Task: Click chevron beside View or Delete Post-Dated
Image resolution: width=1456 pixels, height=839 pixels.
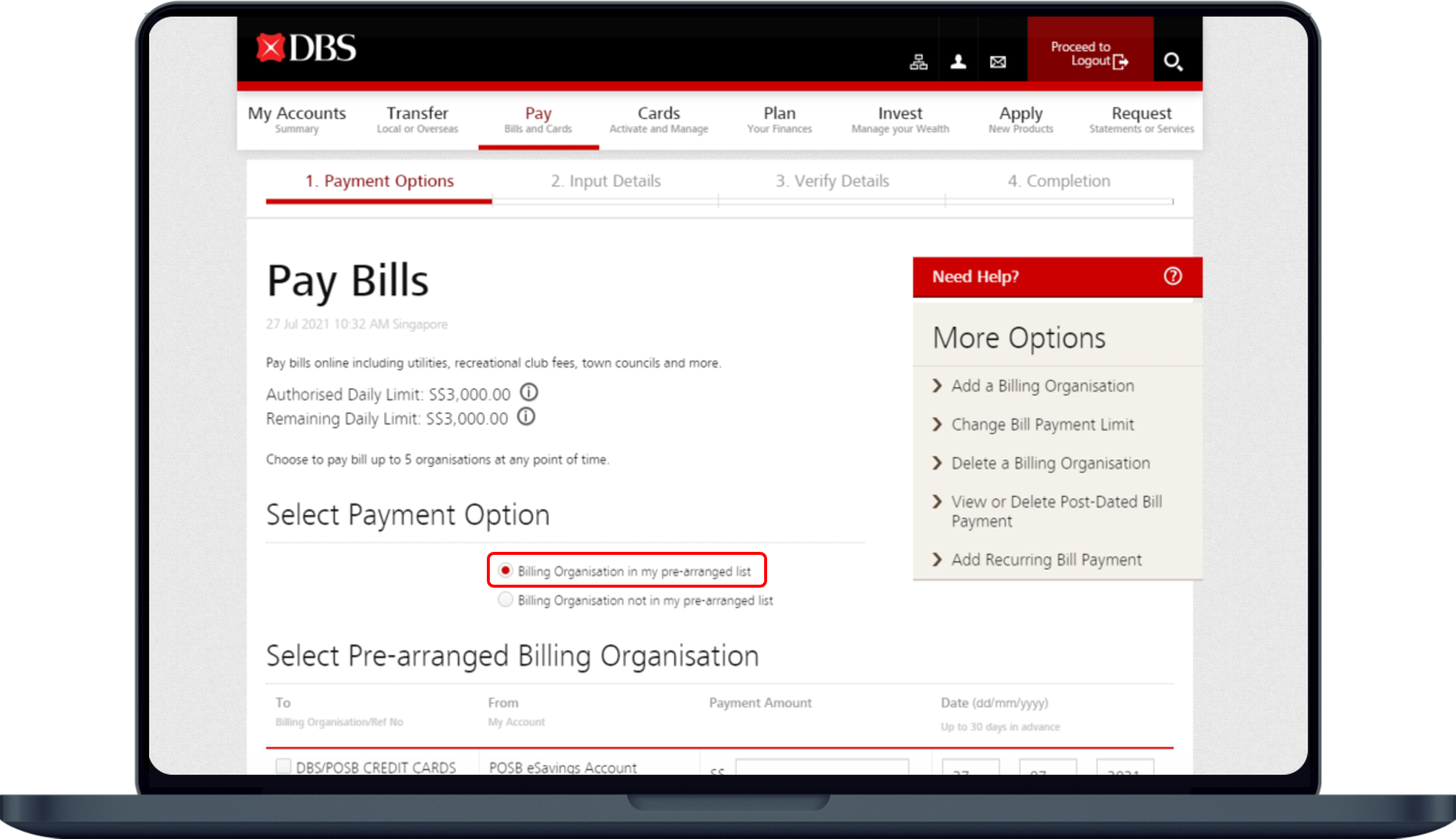Action: coord(937,502)
